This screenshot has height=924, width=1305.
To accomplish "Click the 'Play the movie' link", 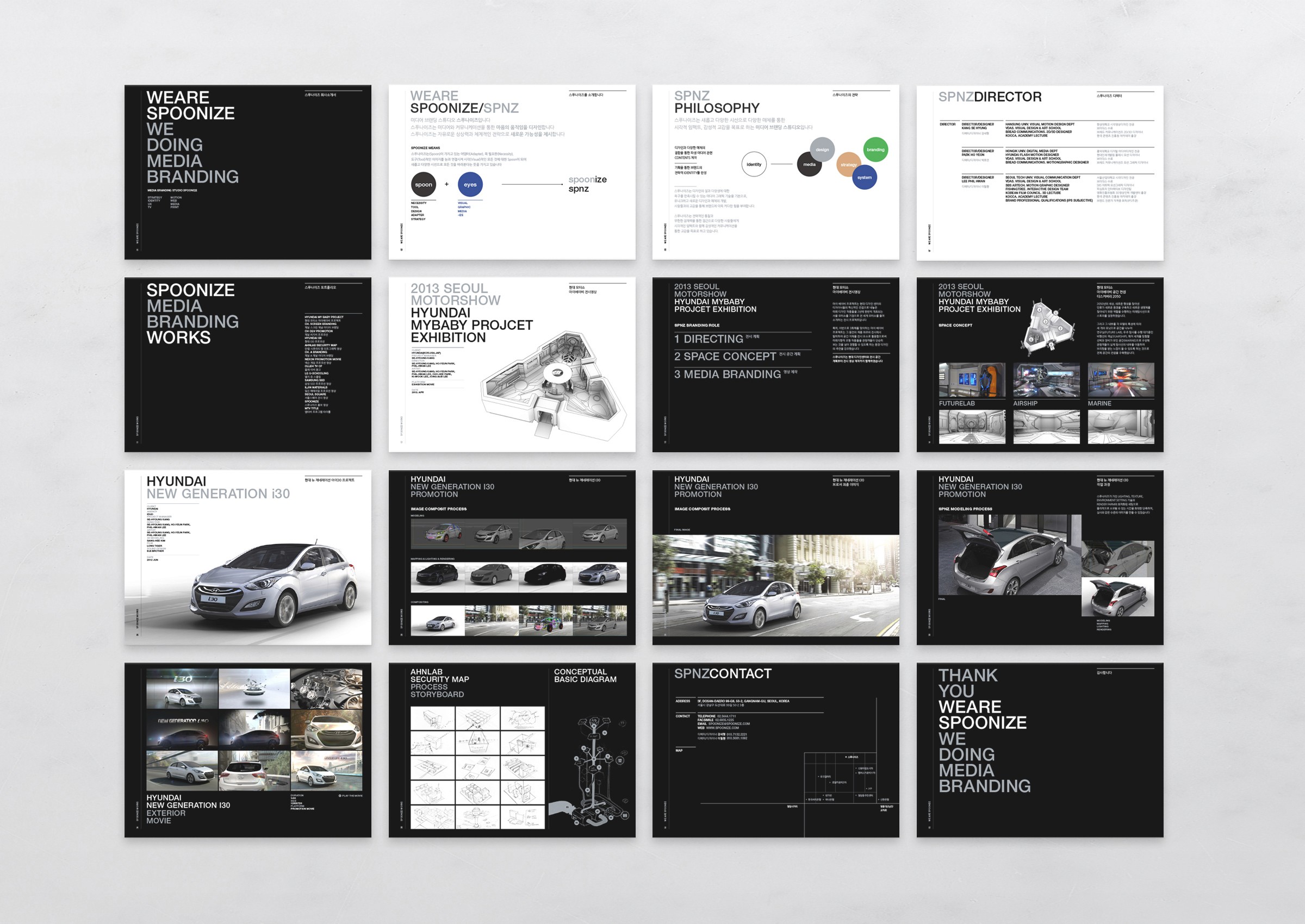I will tap(351, 795).
